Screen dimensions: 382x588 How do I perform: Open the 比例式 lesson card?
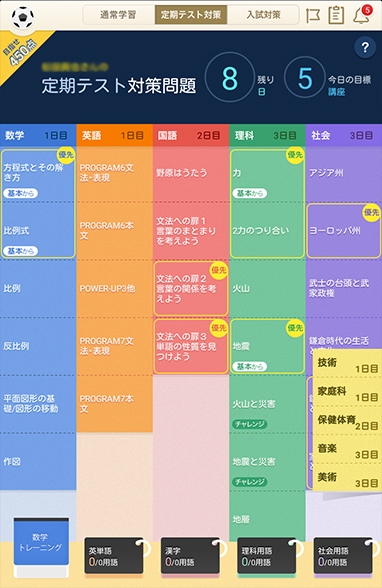(x=38, y=231)
